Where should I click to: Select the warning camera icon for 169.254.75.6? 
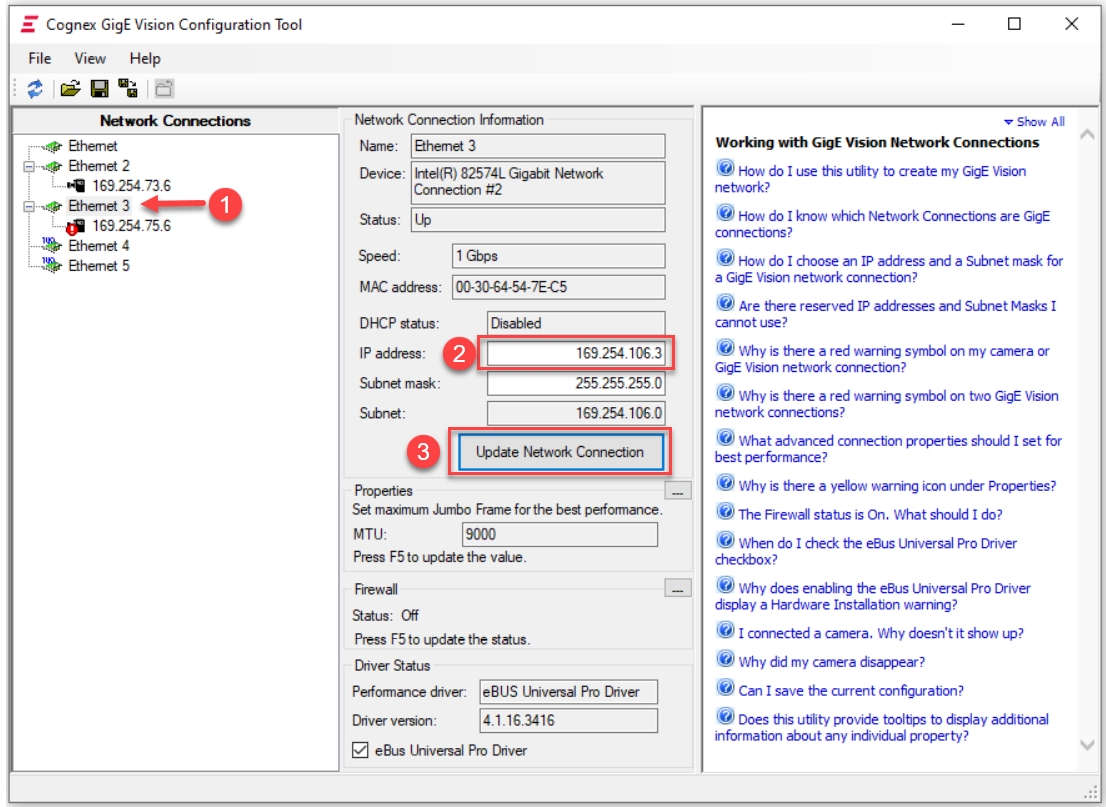pos(77,226)
